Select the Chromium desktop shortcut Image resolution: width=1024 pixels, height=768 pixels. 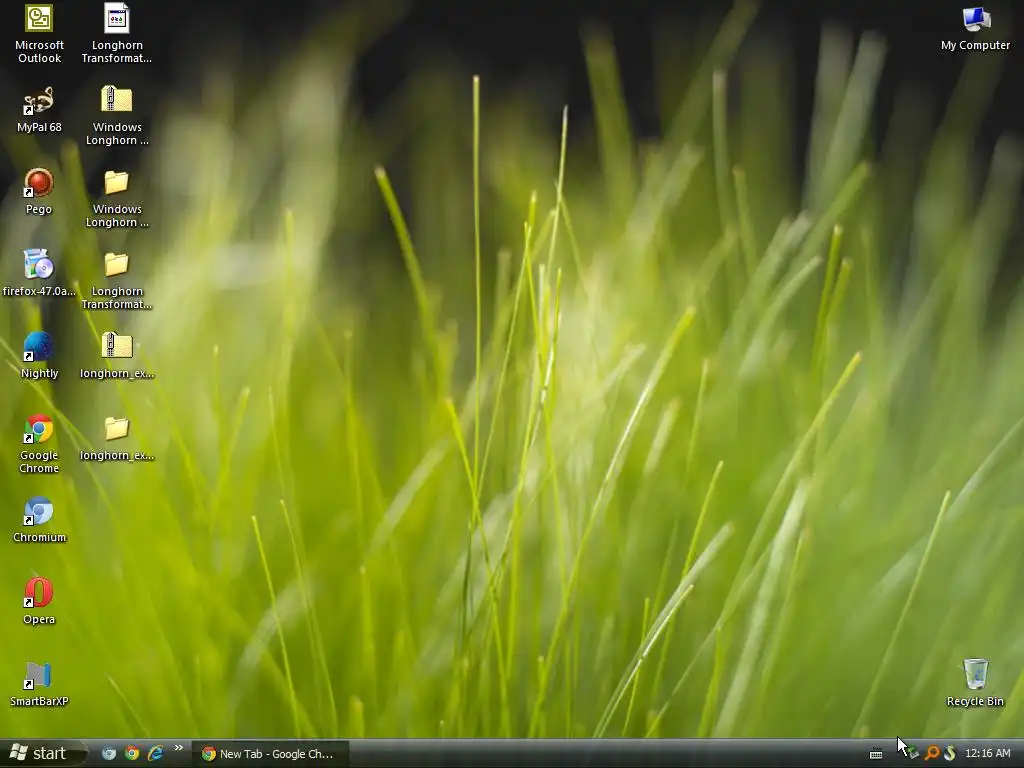(x=39, y=520)
